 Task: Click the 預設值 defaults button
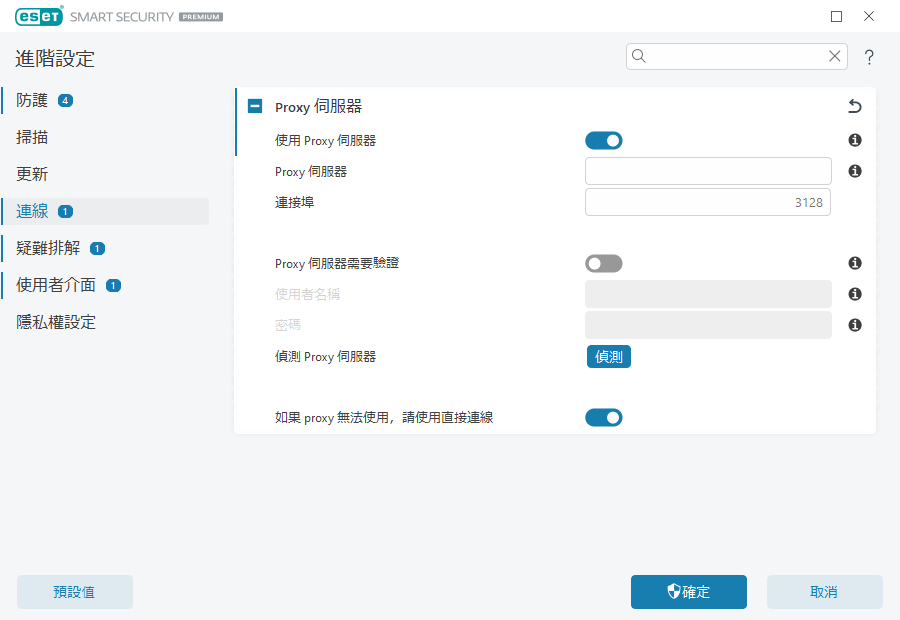[75, 592]
